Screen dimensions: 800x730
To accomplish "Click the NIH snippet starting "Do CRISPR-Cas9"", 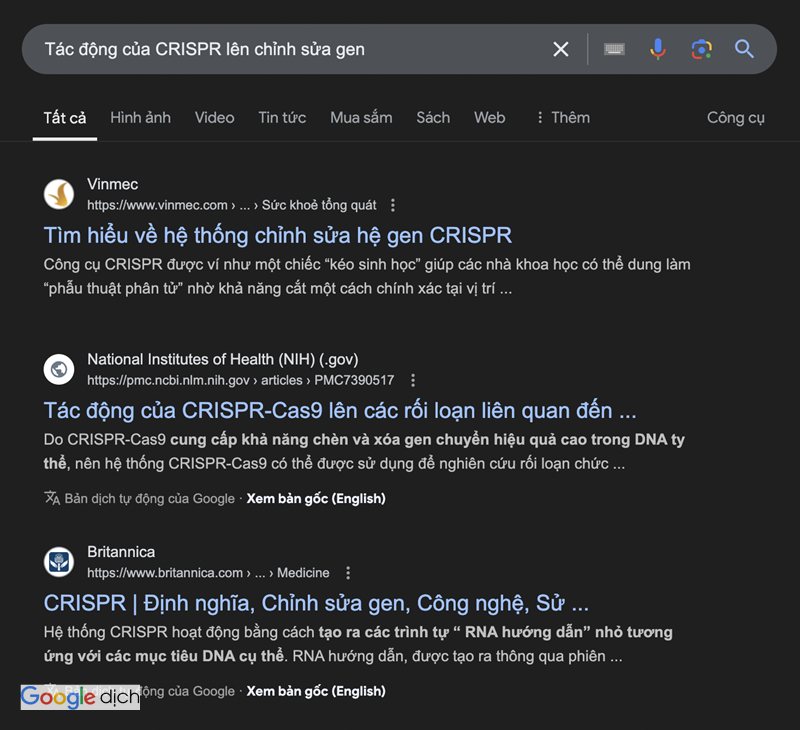I will click(364, 451).
